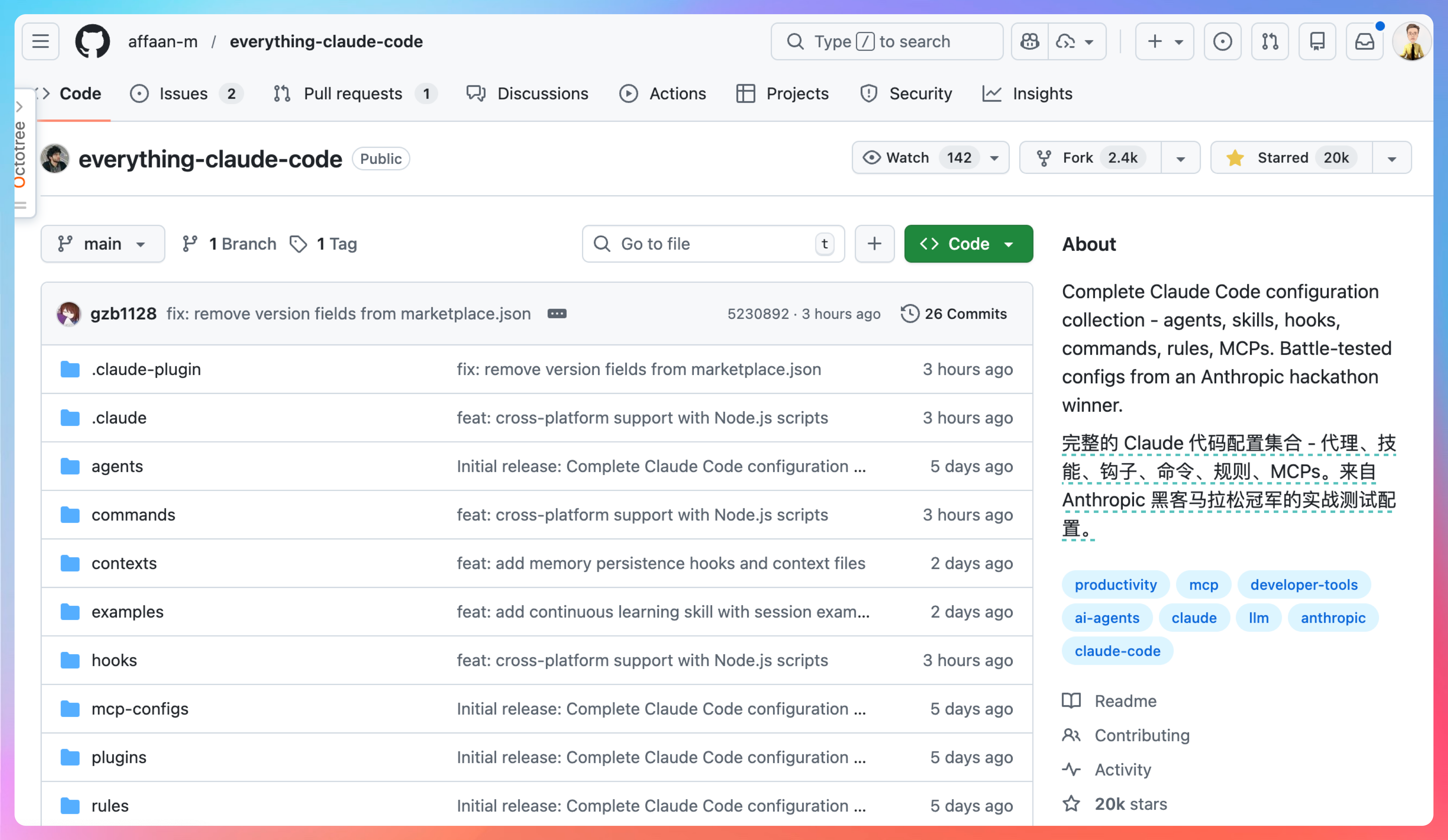This screenshot has height=840, width=1448.
Task: Switch to the Pull requests tab
Action: point(353,93)
